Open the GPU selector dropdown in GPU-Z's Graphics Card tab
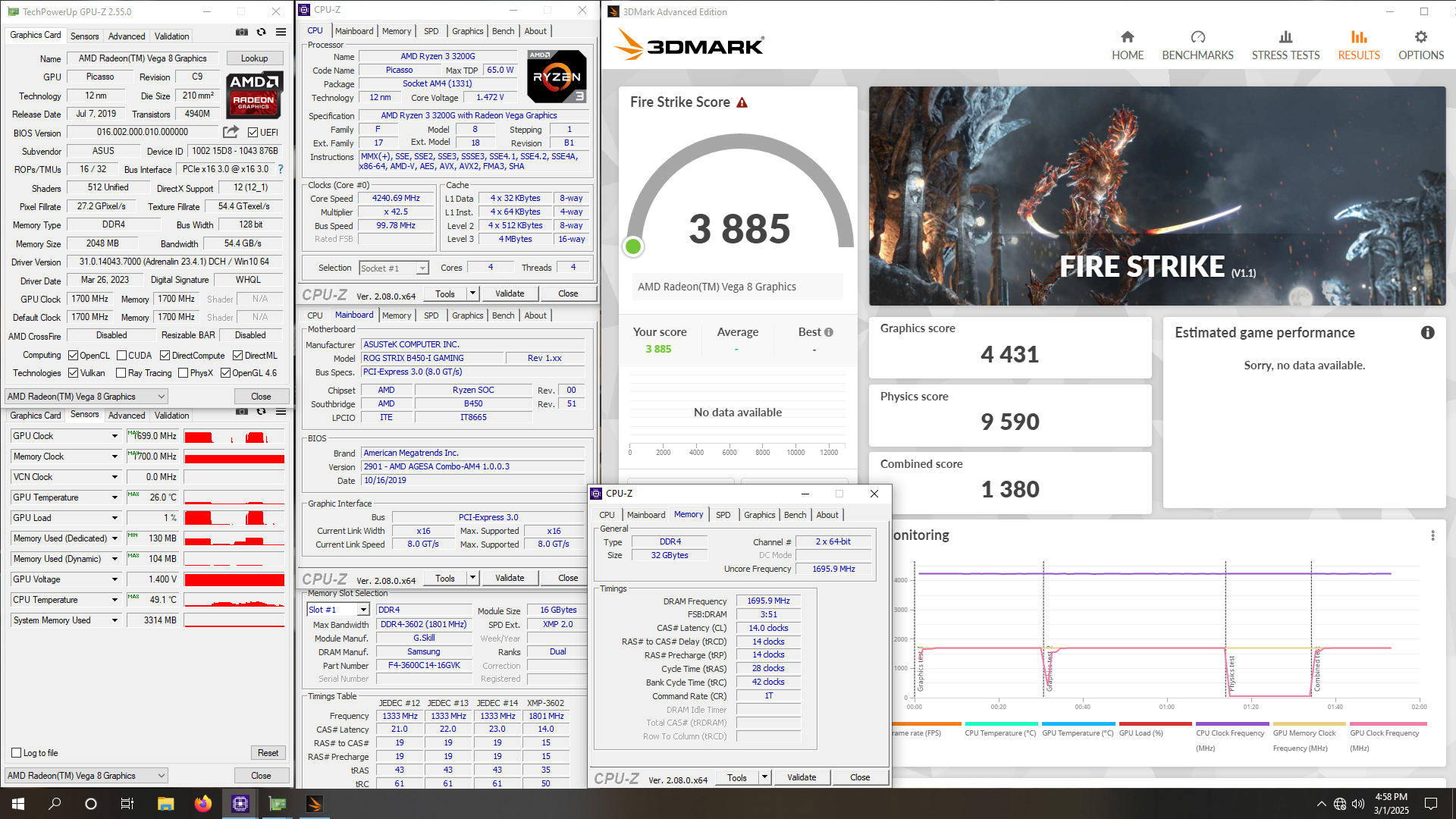 [x=86, y=397]
